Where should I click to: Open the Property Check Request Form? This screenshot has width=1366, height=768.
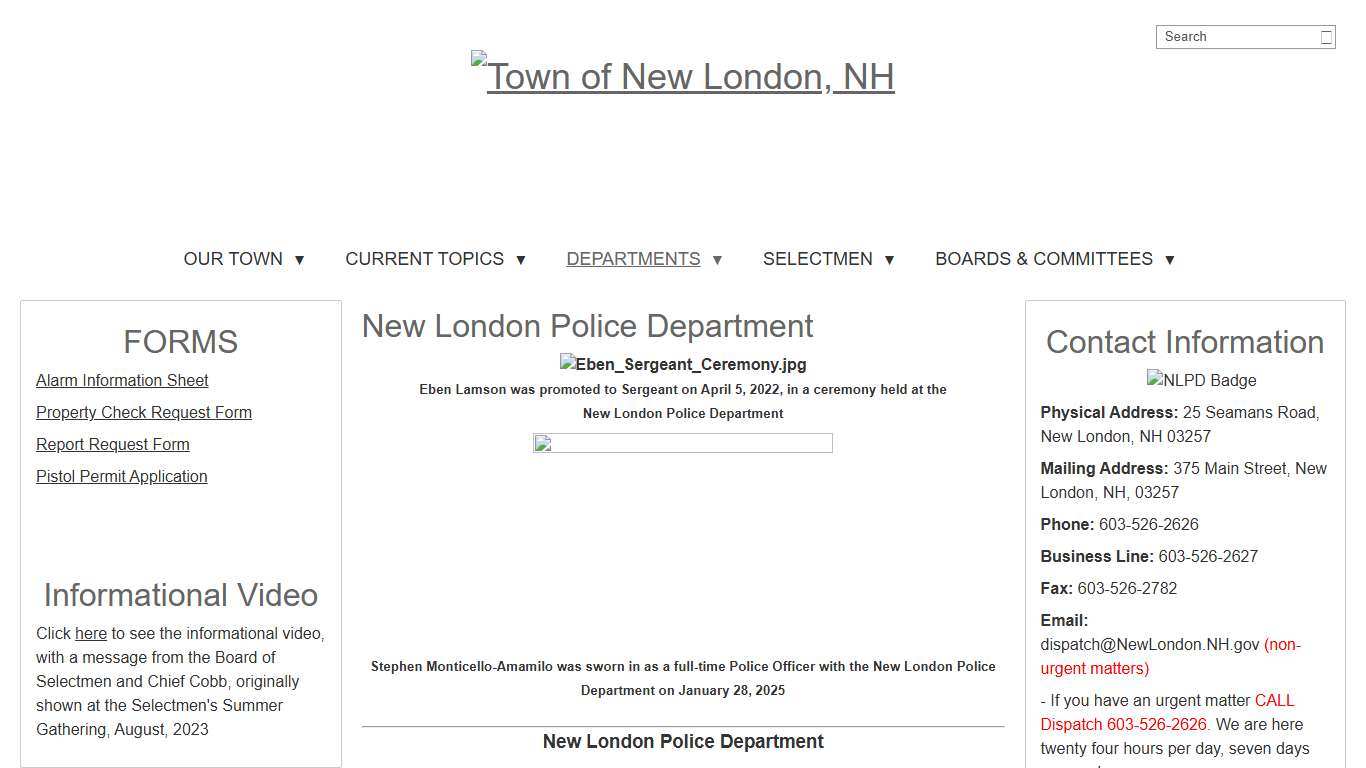point(143,412)
